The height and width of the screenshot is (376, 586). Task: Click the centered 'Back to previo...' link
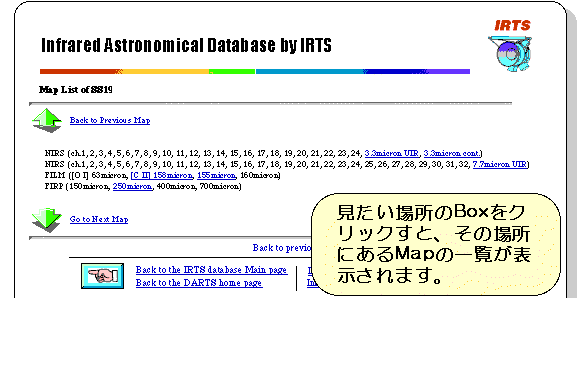coord(282,248)
